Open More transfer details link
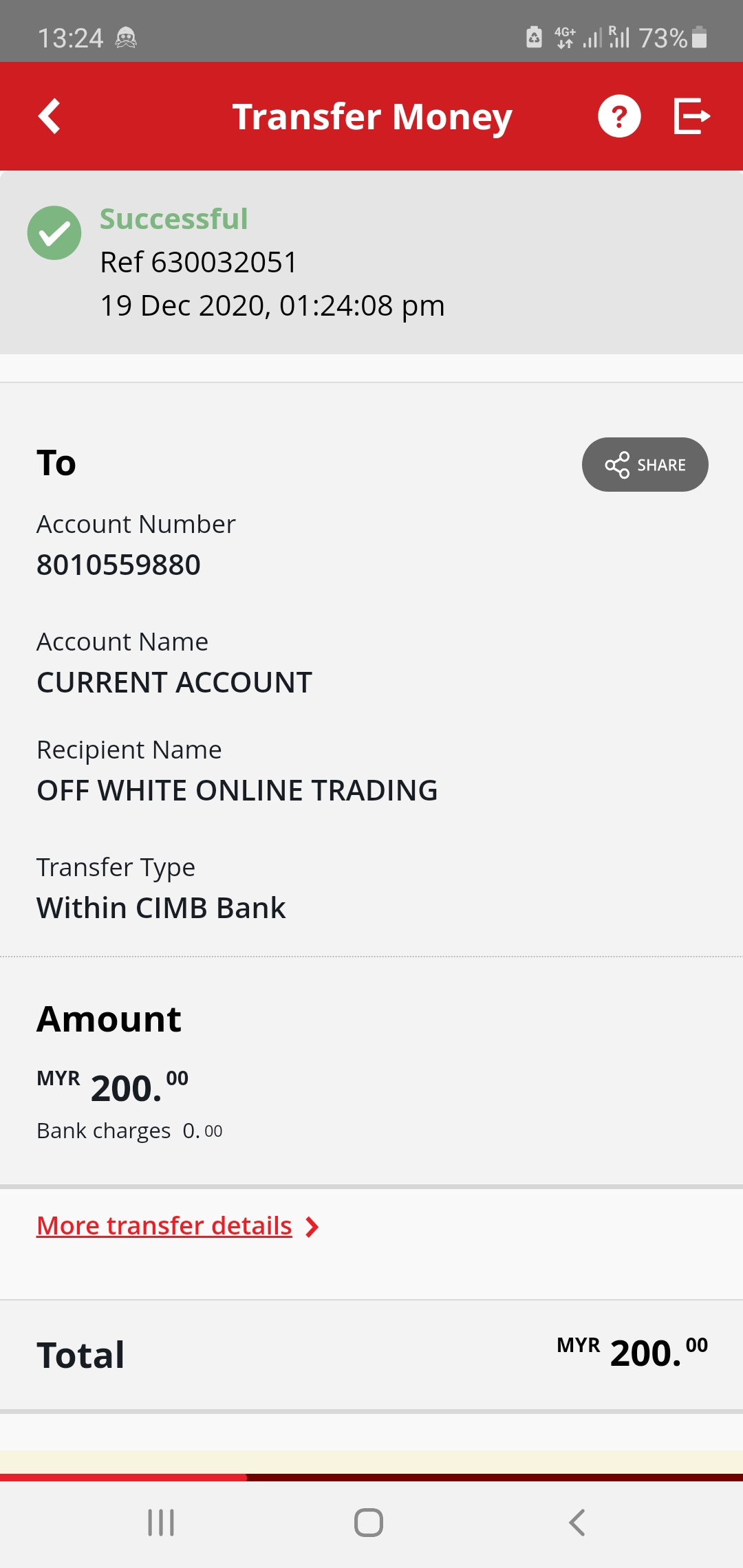The height and width of the screenshot is (1568, 743). pyautogui.click(x=164, y=1226)
